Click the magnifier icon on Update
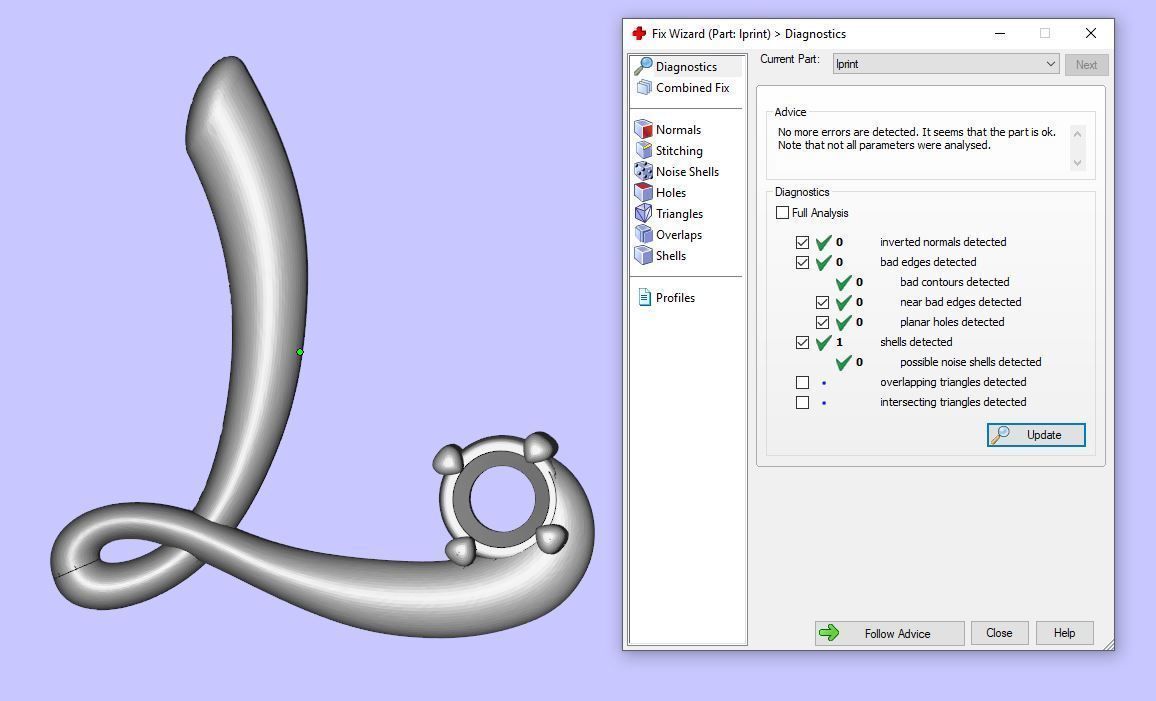This screenshot has width=1156, height=701. tap(1000, 435)
